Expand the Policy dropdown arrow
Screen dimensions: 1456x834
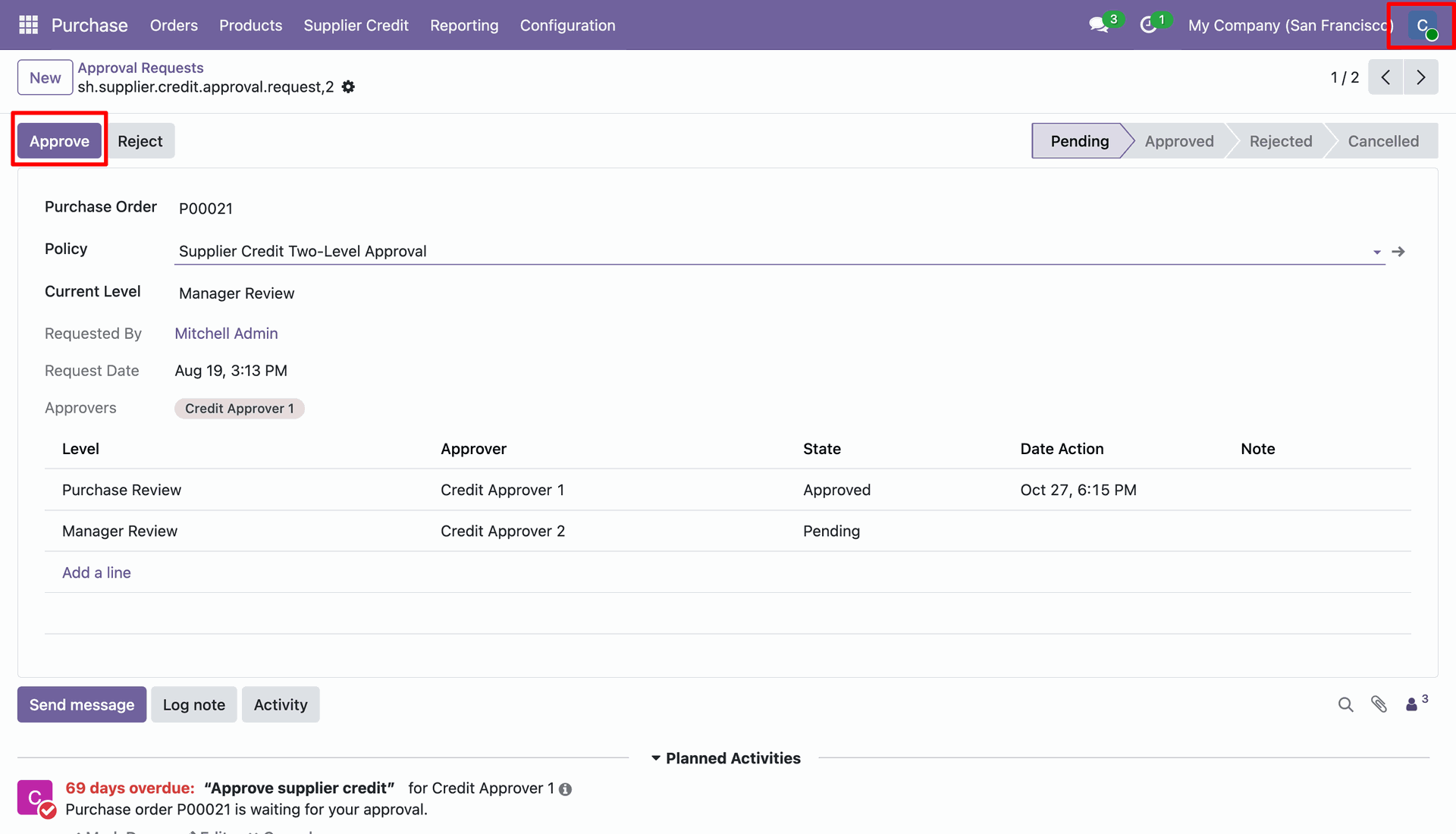tap(1377, 252)
